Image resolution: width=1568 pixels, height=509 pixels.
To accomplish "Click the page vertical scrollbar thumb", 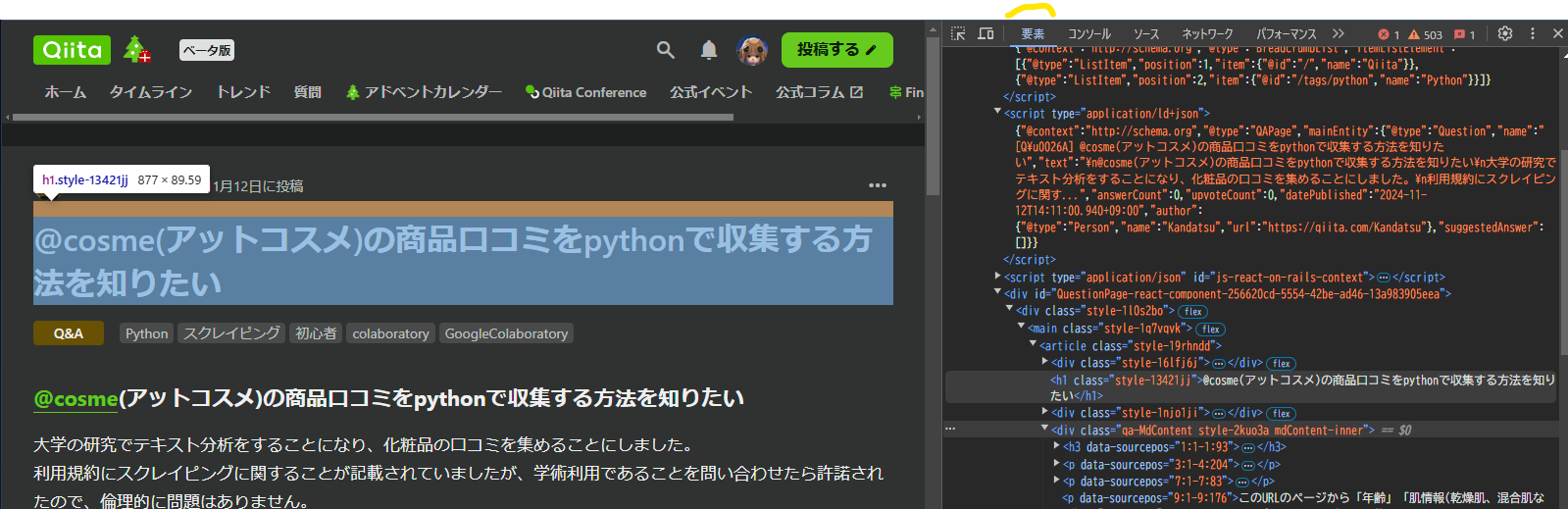I will click(x=933, y=116).
